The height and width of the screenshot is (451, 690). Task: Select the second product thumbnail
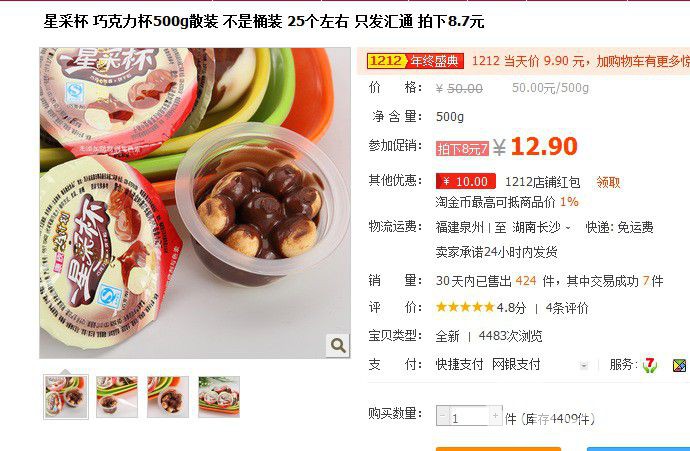[x=117, y=397]
